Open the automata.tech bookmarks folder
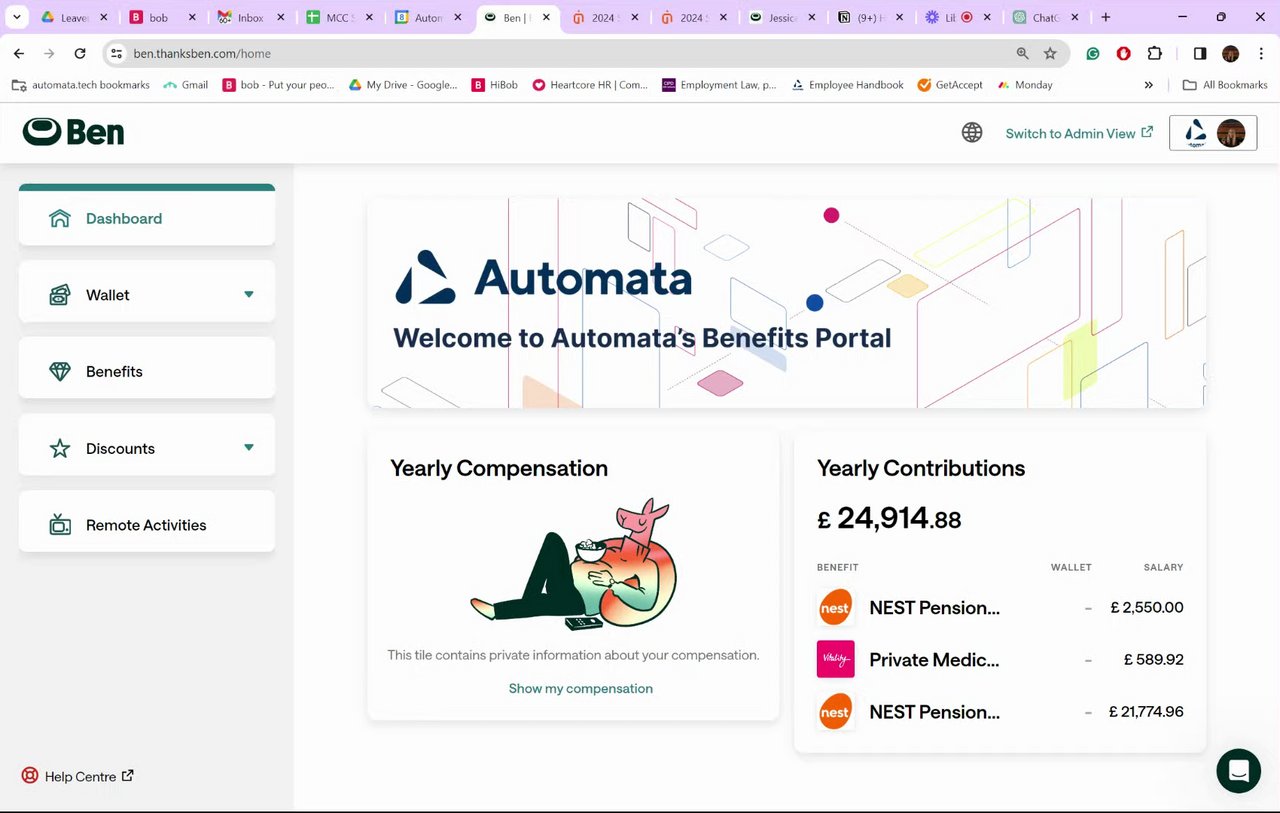 [x=81, y=85]
